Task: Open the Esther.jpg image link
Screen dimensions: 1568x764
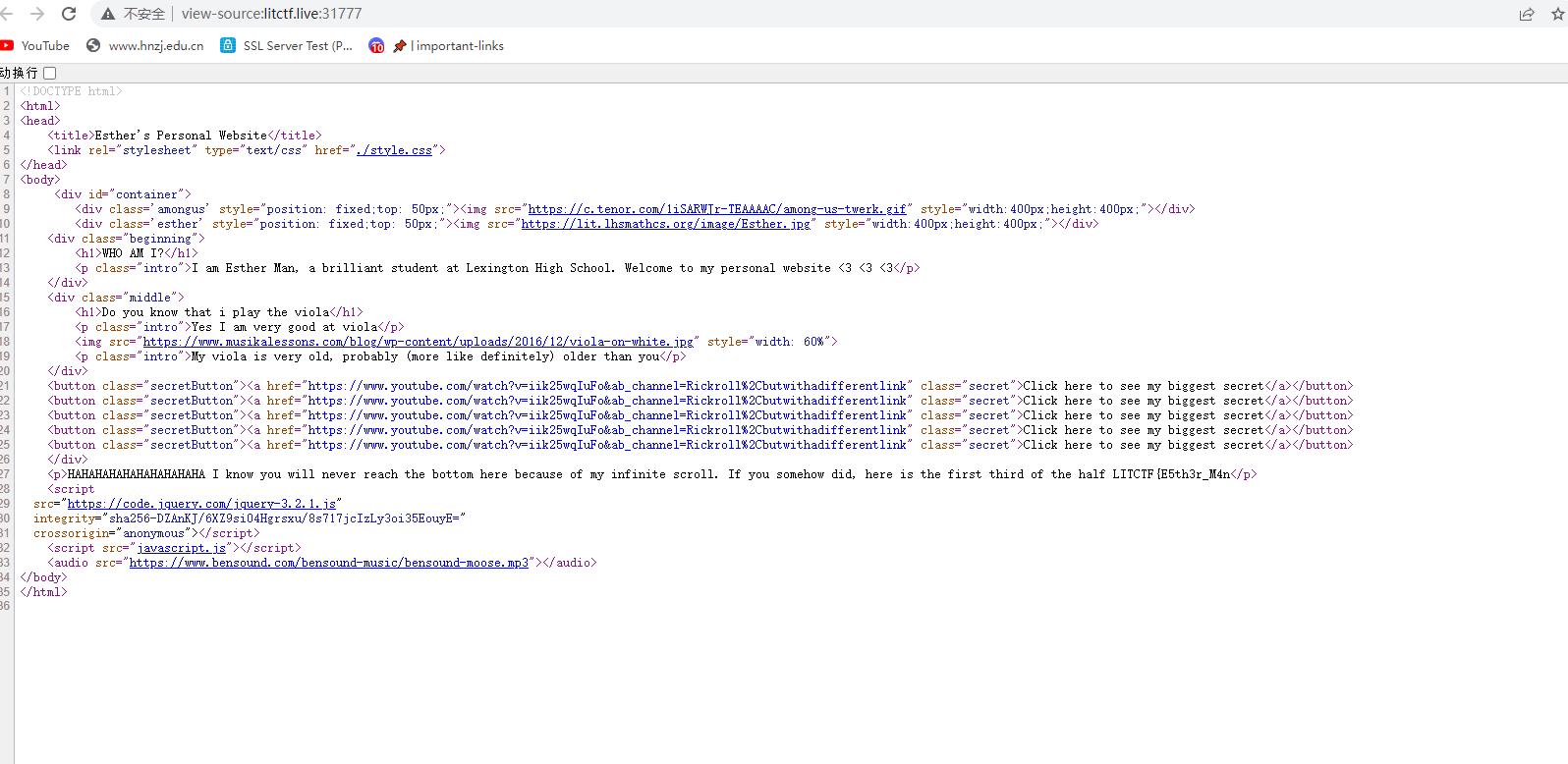Action: (x=665, y=224)
